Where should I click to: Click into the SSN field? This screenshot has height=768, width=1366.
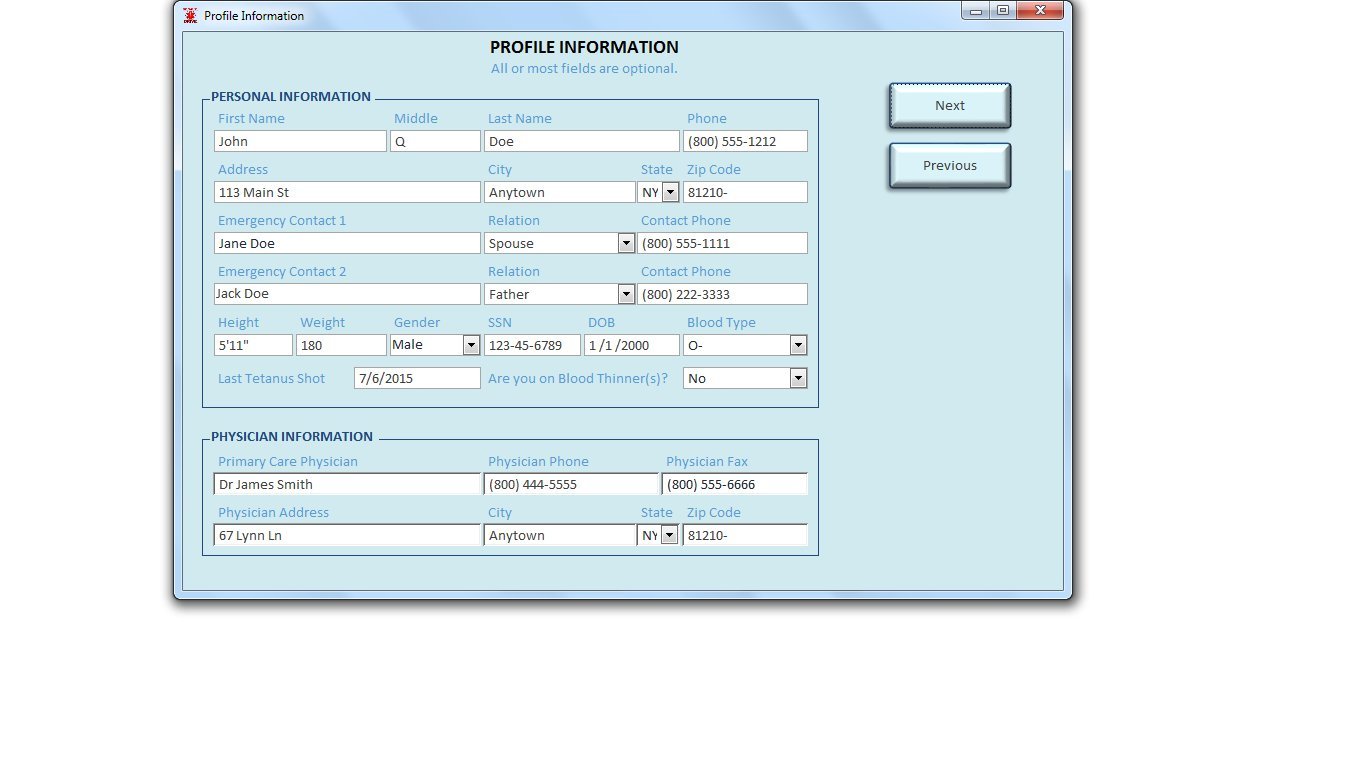click(532, 345)
